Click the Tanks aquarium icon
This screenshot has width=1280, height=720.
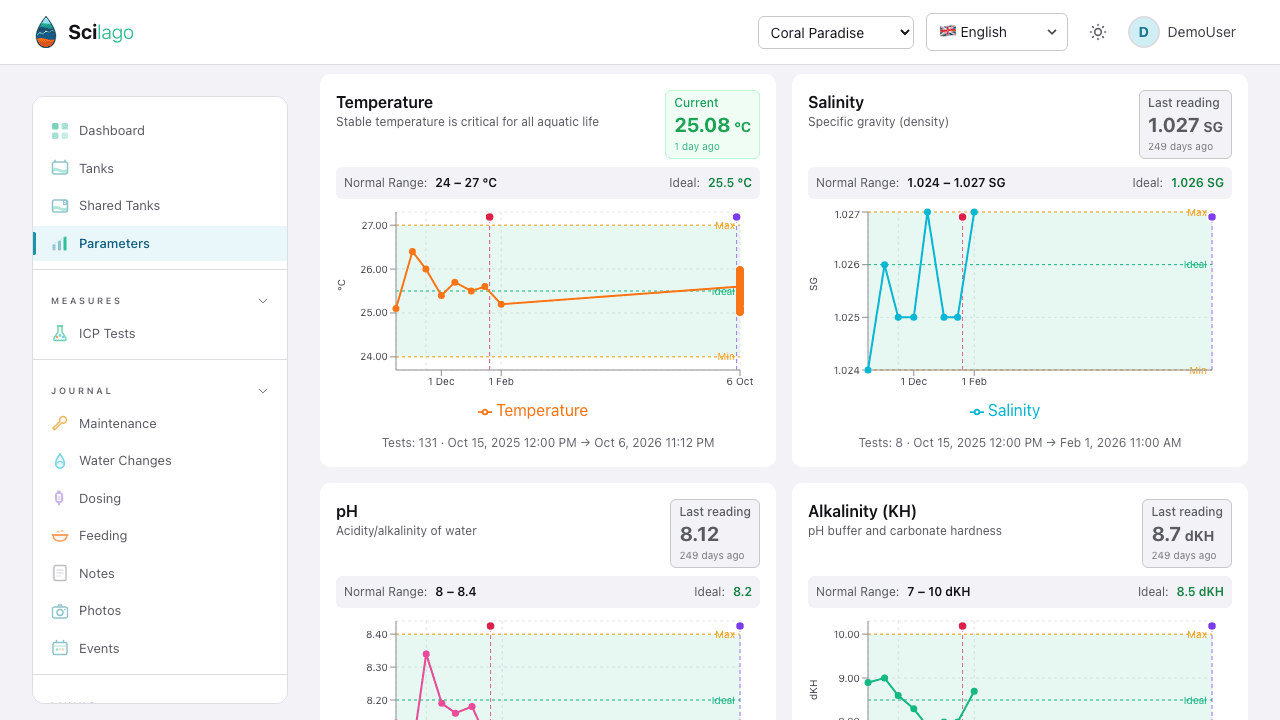[x=60, y=168]
